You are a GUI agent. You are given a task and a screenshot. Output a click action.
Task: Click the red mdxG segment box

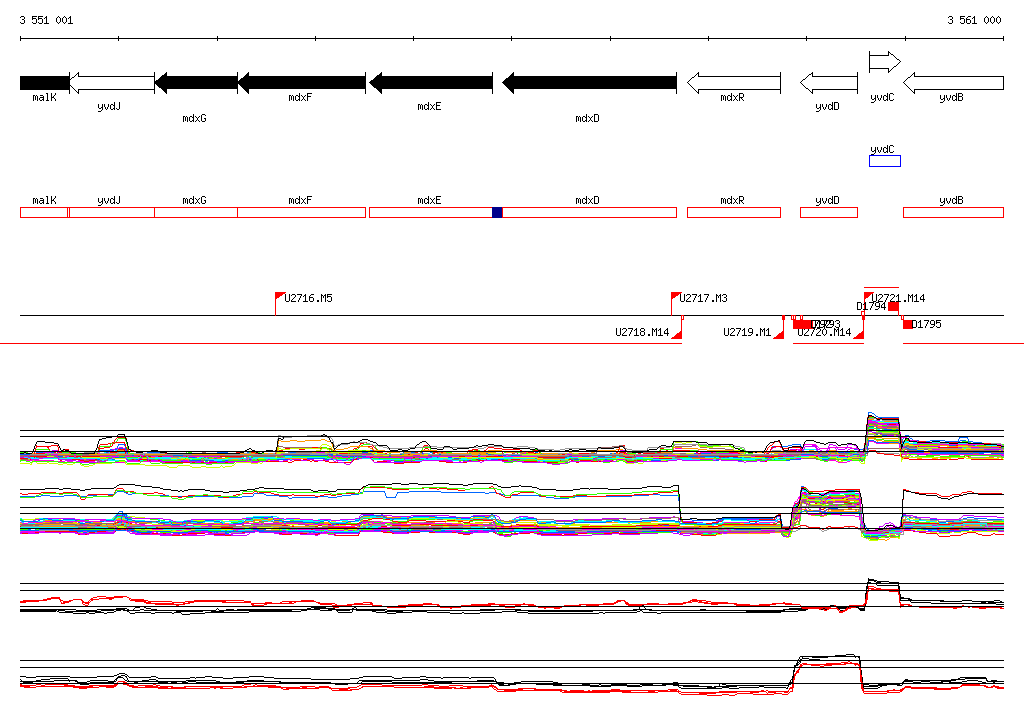(196, 212)
